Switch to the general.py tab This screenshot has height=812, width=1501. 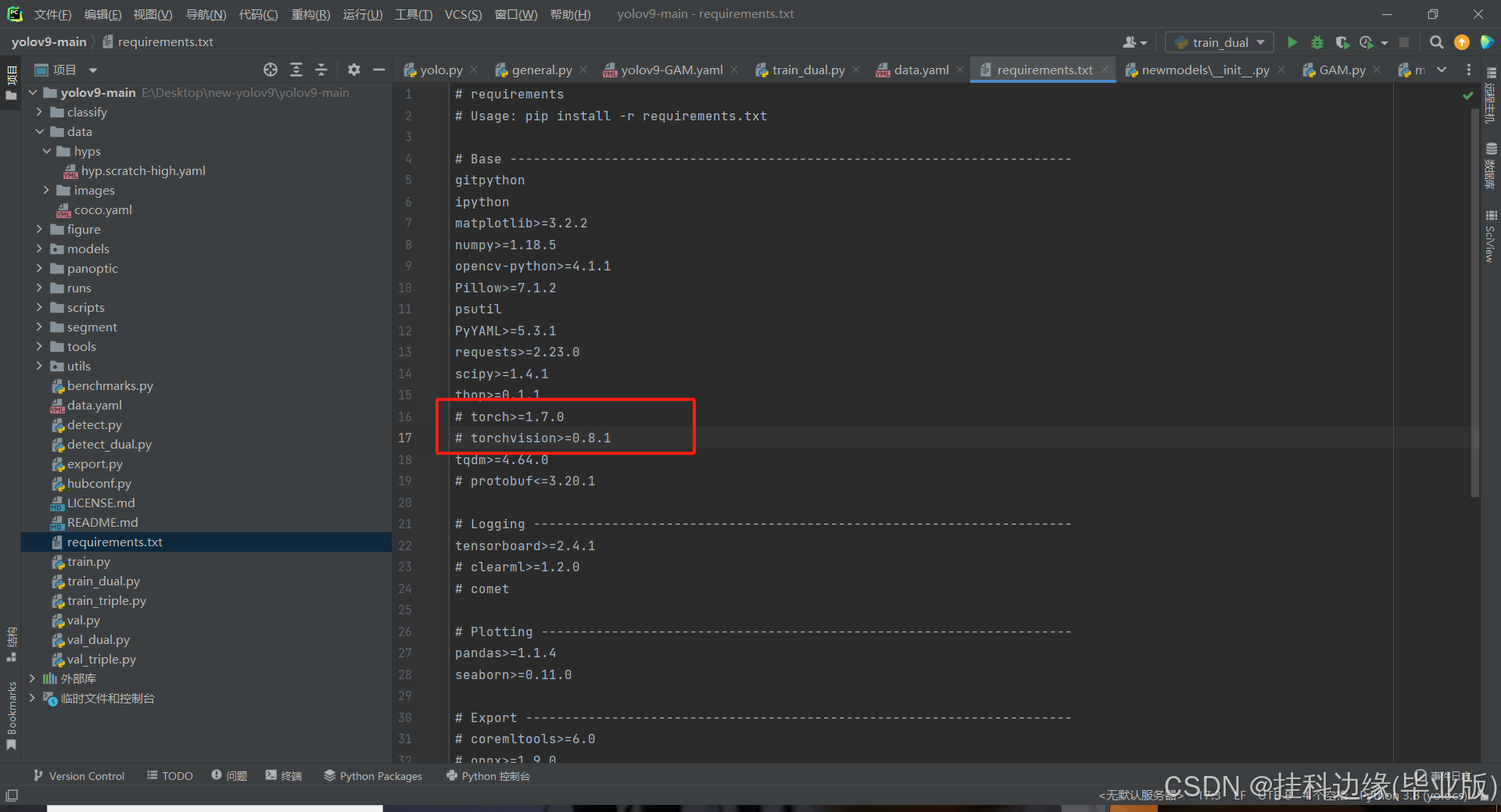click(541, 70)
